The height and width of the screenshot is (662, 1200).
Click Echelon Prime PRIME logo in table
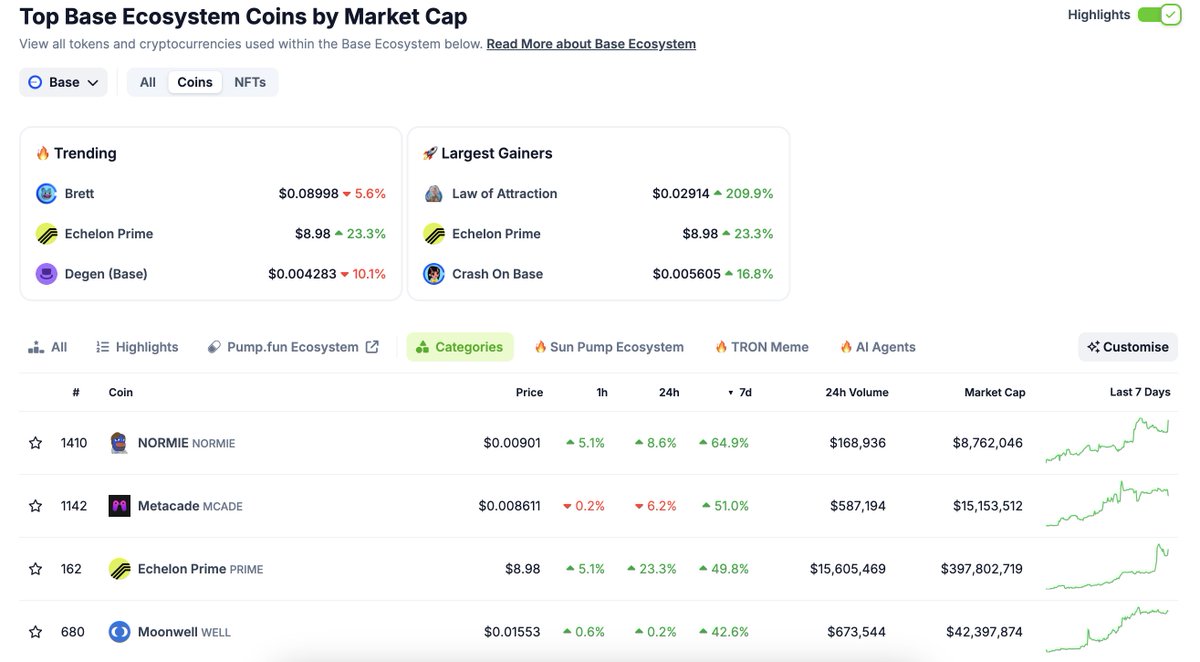click(x=119, y=569)
